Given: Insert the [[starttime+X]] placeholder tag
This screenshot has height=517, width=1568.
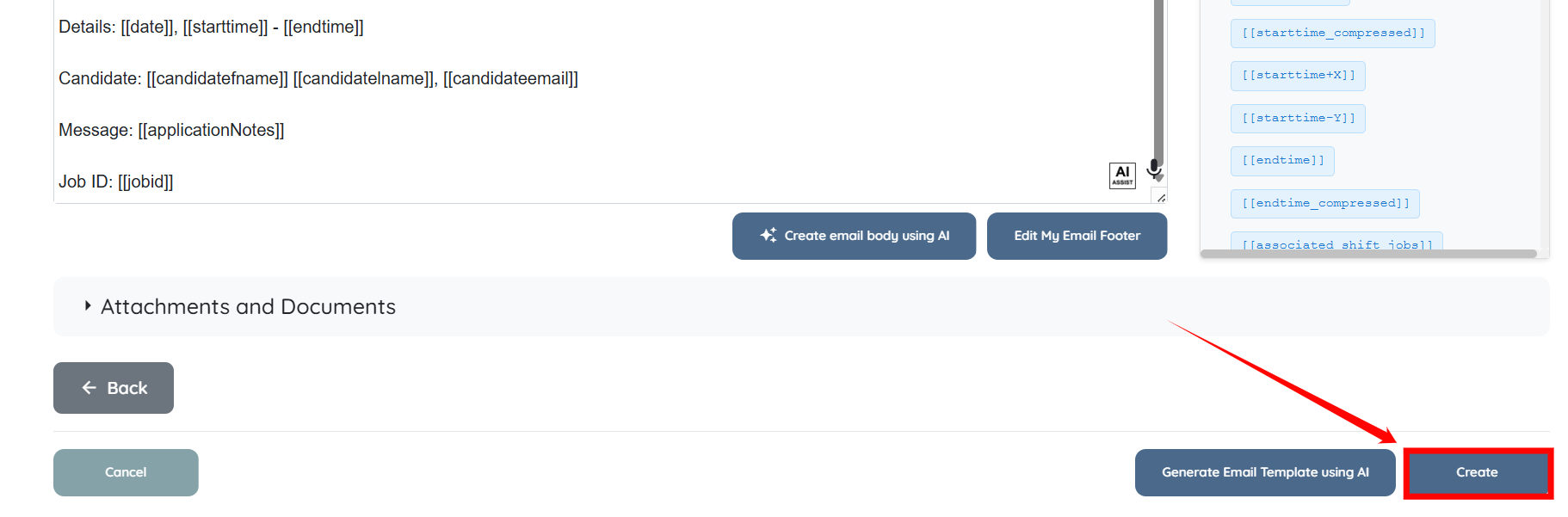Looking at the screenshot, I should click(x=1298, y=76).
